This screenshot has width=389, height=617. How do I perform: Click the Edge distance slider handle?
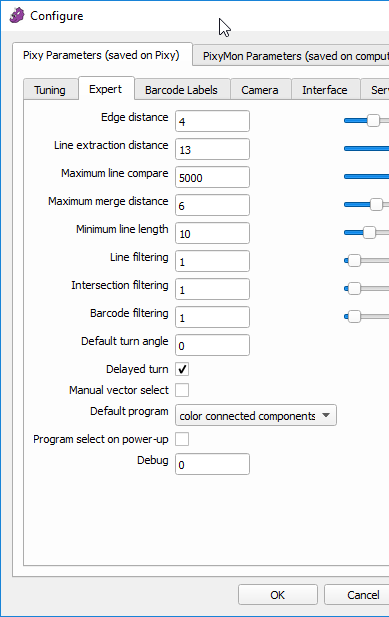tap(373, 120)
